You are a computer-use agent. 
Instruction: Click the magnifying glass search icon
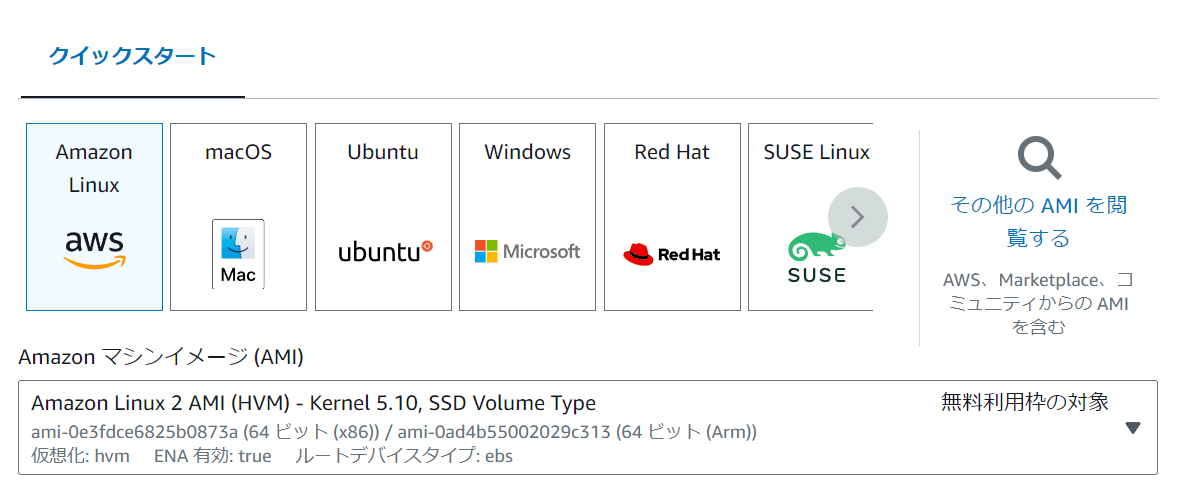1040,158
